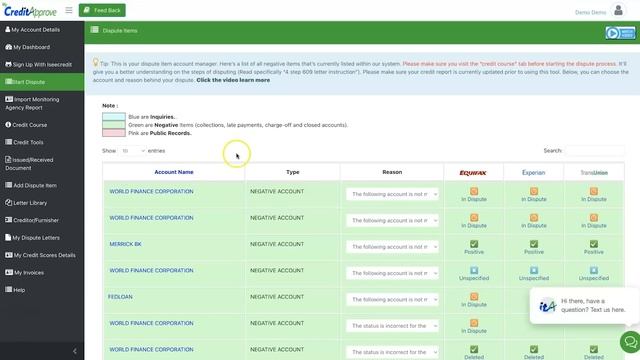
Task: Click the Credit Course info icon
Action: click(8, 124)
